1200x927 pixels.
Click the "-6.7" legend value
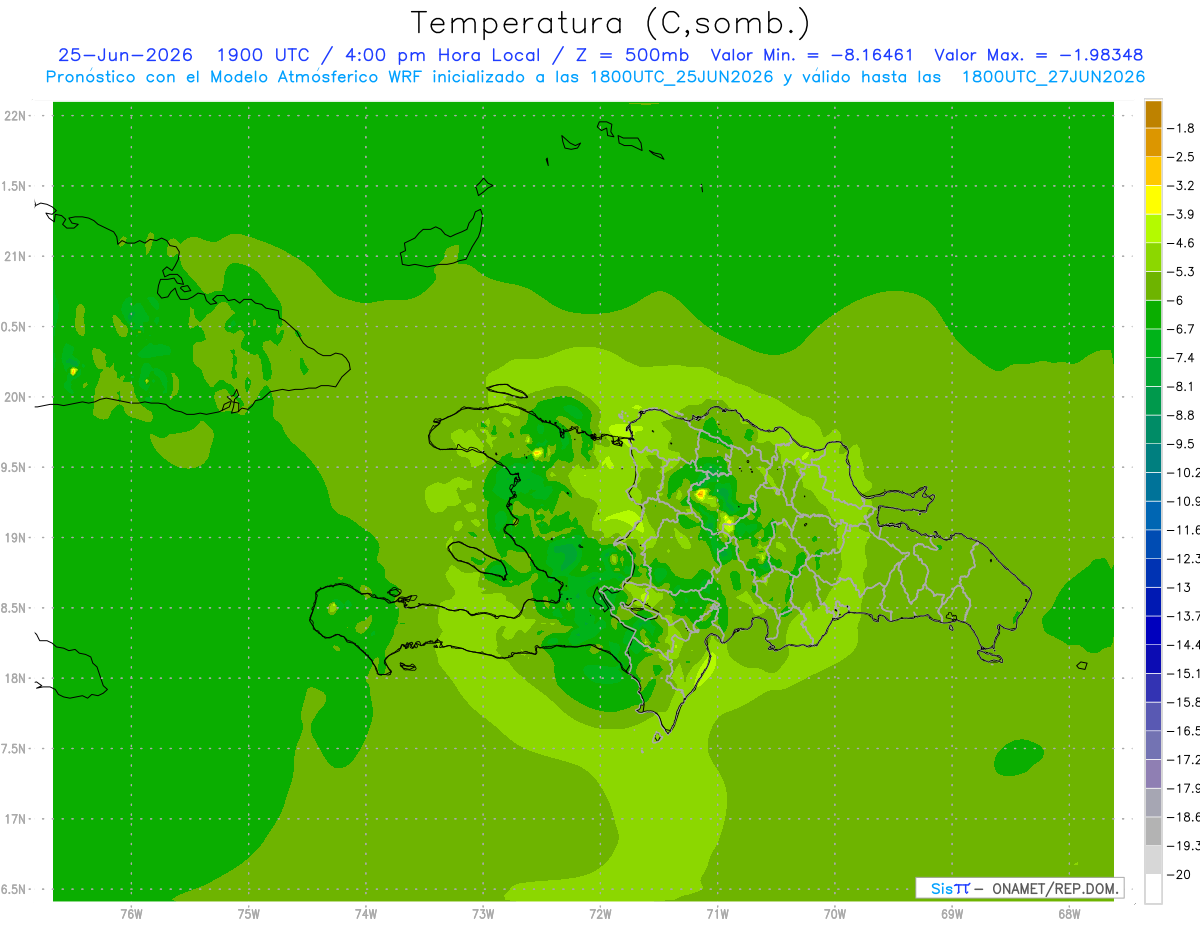click(1181, 329)
